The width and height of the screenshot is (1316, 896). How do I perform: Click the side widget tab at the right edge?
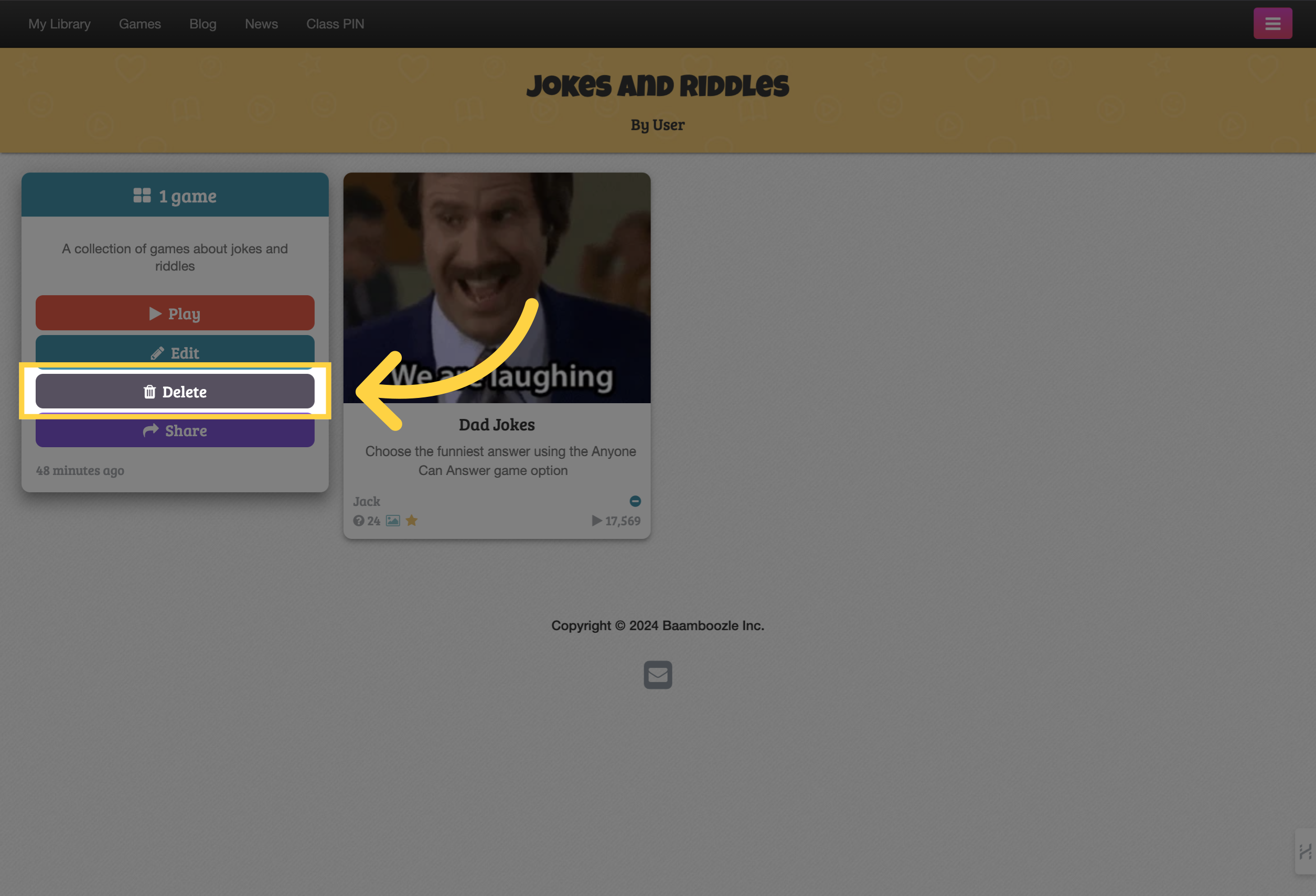coord(1305,851)
